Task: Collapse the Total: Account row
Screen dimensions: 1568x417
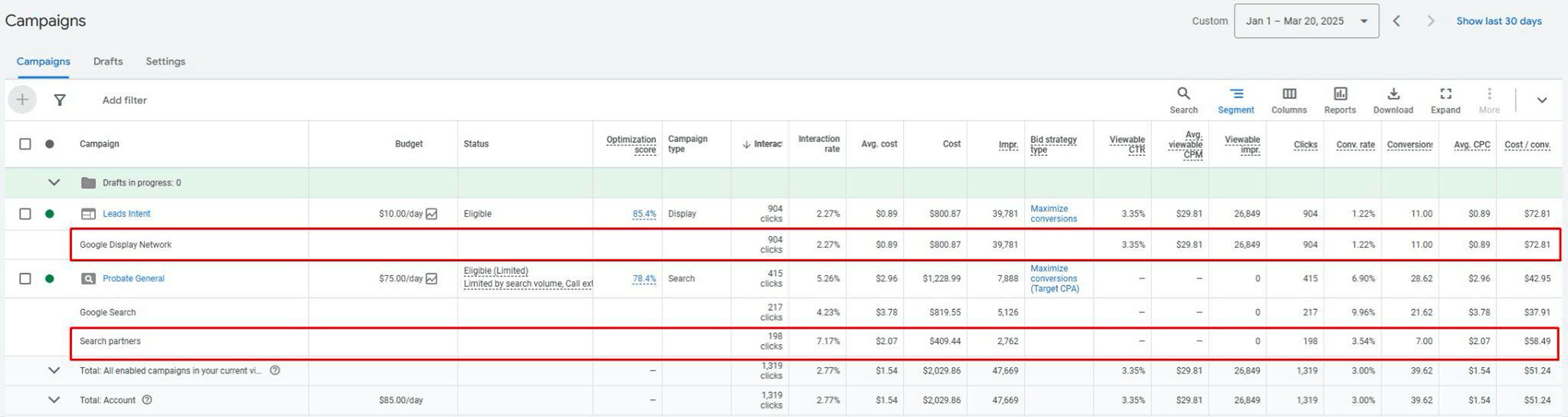Action: point(54,400)
